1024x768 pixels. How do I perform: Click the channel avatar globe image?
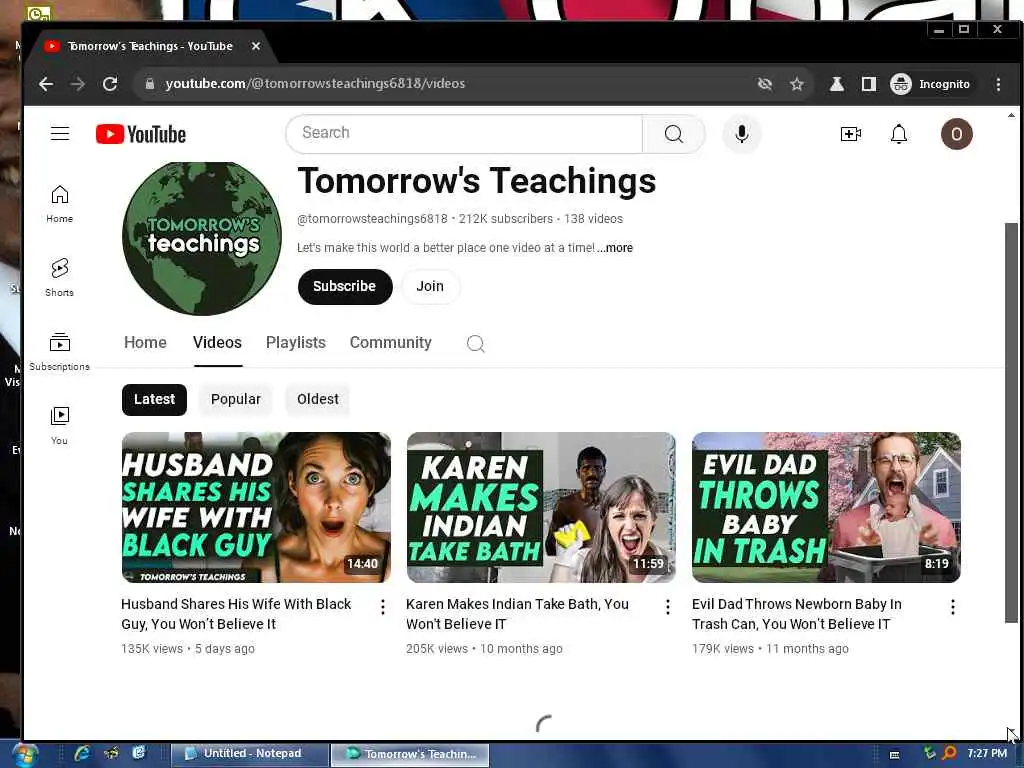tap(202, 238)
